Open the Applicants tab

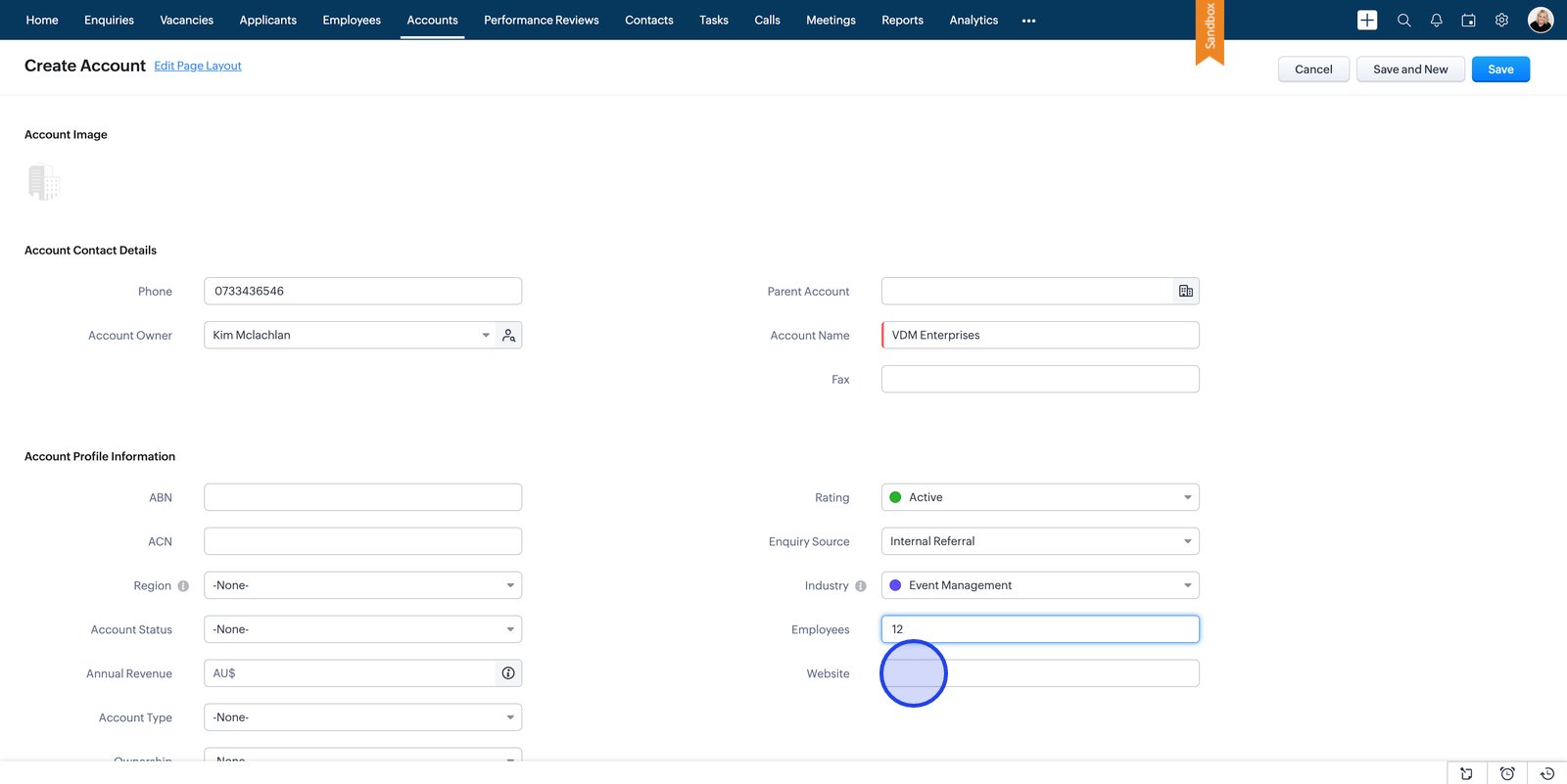tap(267, 20)
